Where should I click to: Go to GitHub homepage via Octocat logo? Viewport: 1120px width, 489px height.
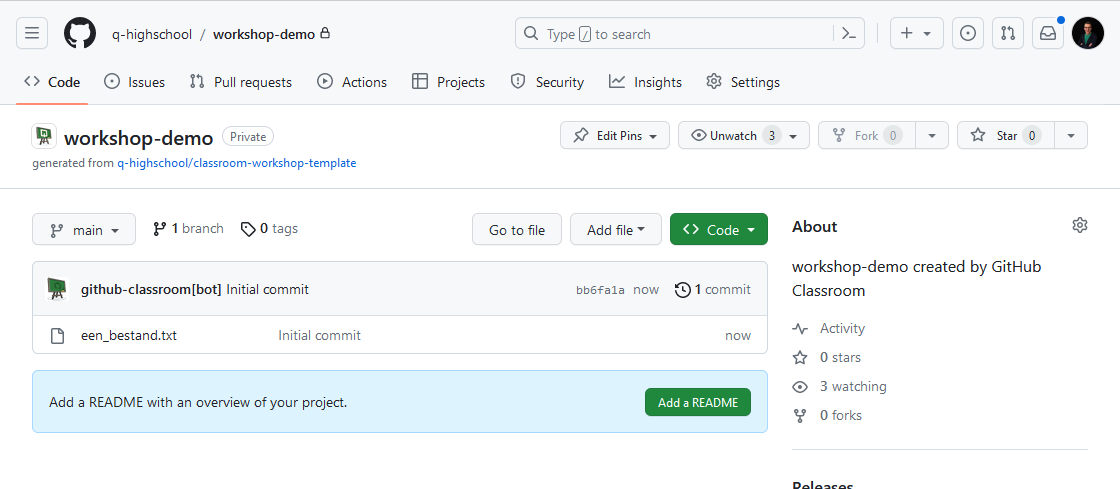tap(80, 34)
